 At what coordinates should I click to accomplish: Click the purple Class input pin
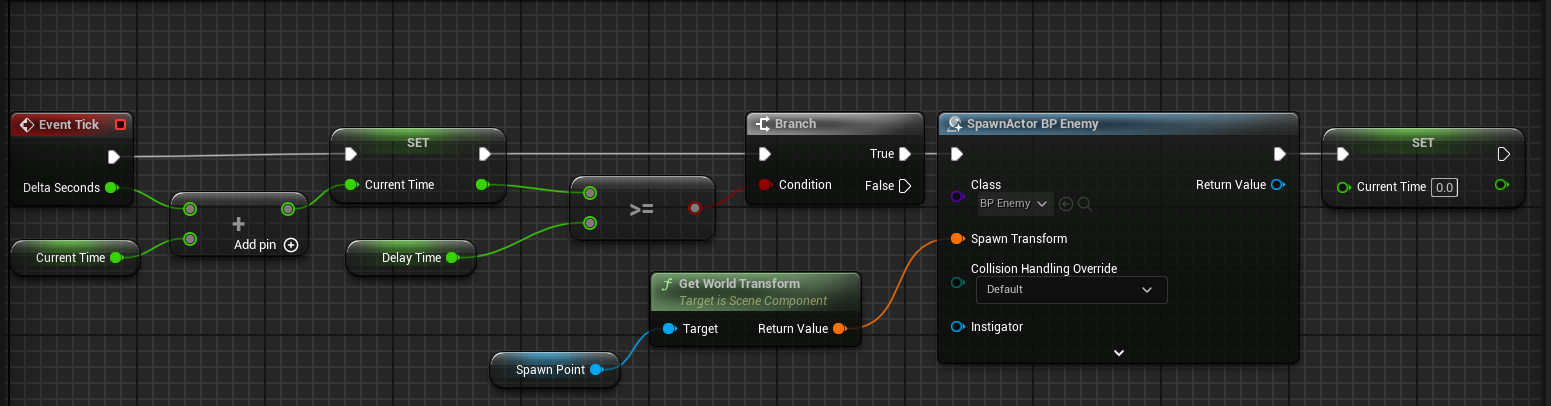pyautogui.click(x=957, y=195)
